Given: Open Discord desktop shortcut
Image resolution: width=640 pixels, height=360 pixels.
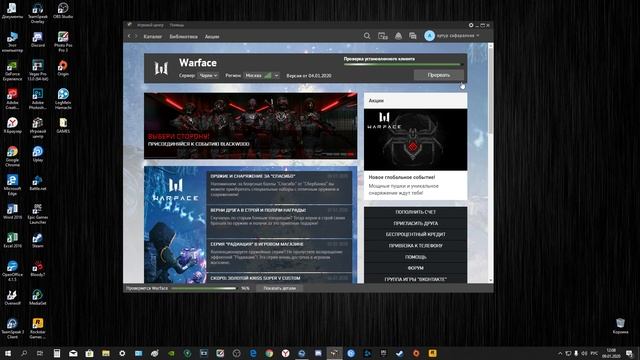Looking at the screenshot, I should (38, 40).
